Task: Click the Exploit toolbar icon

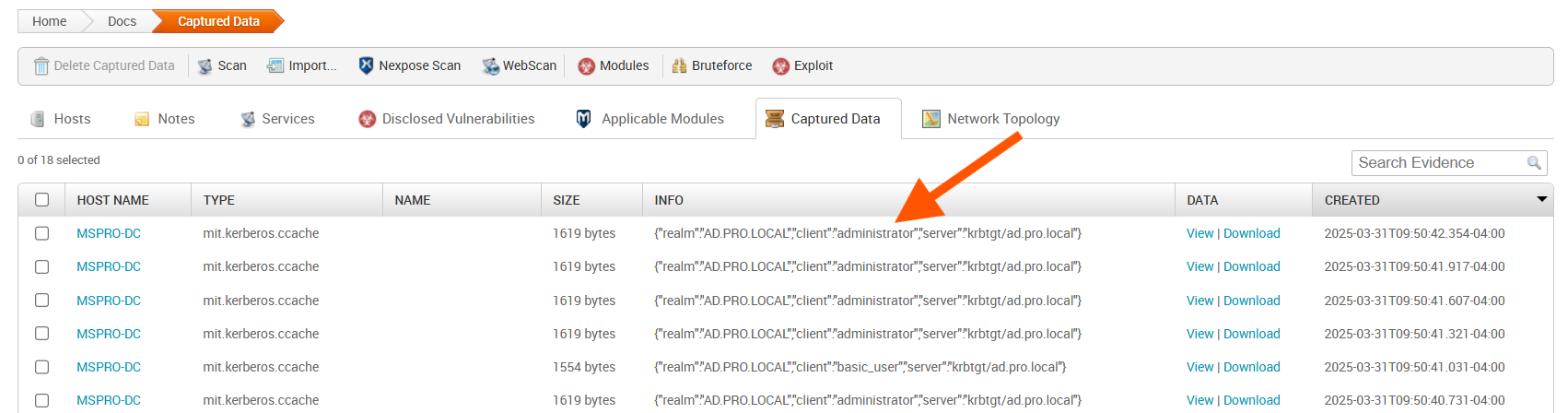Action: tap(781, 66)
